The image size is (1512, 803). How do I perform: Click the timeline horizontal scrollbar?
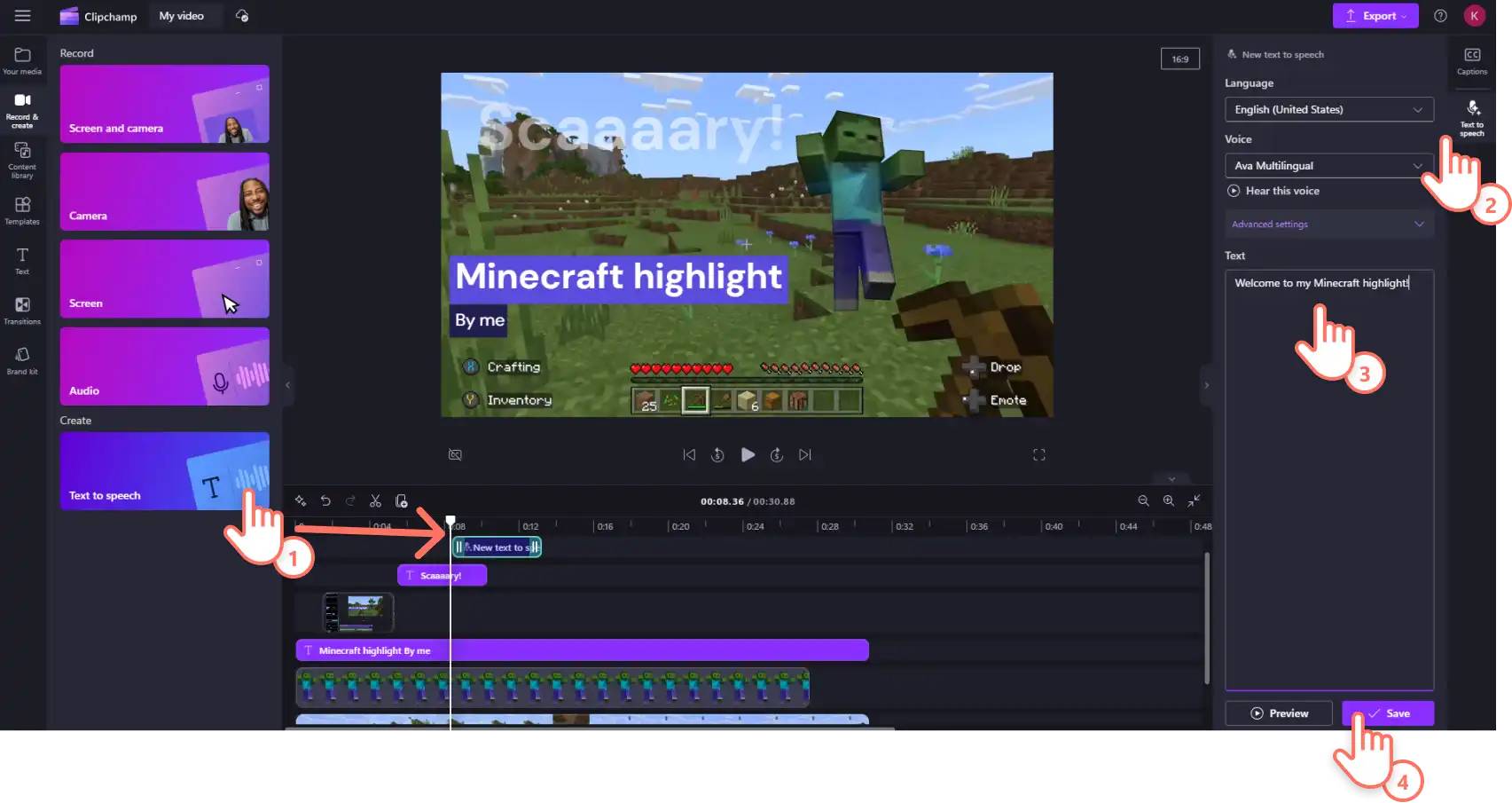click(x=590, y=728)
